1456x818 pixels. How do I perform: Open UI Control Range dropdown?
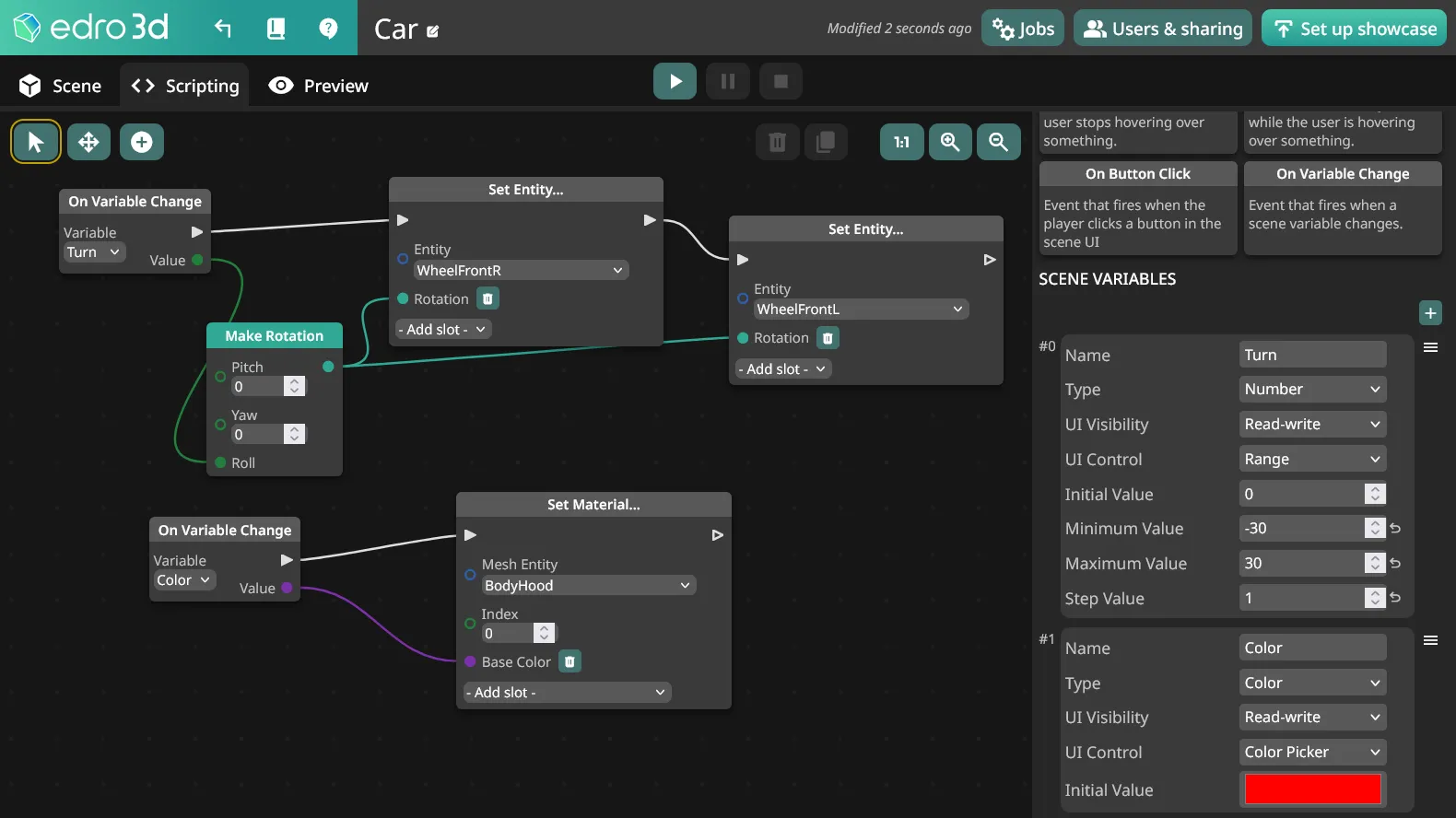(1312, 459)
